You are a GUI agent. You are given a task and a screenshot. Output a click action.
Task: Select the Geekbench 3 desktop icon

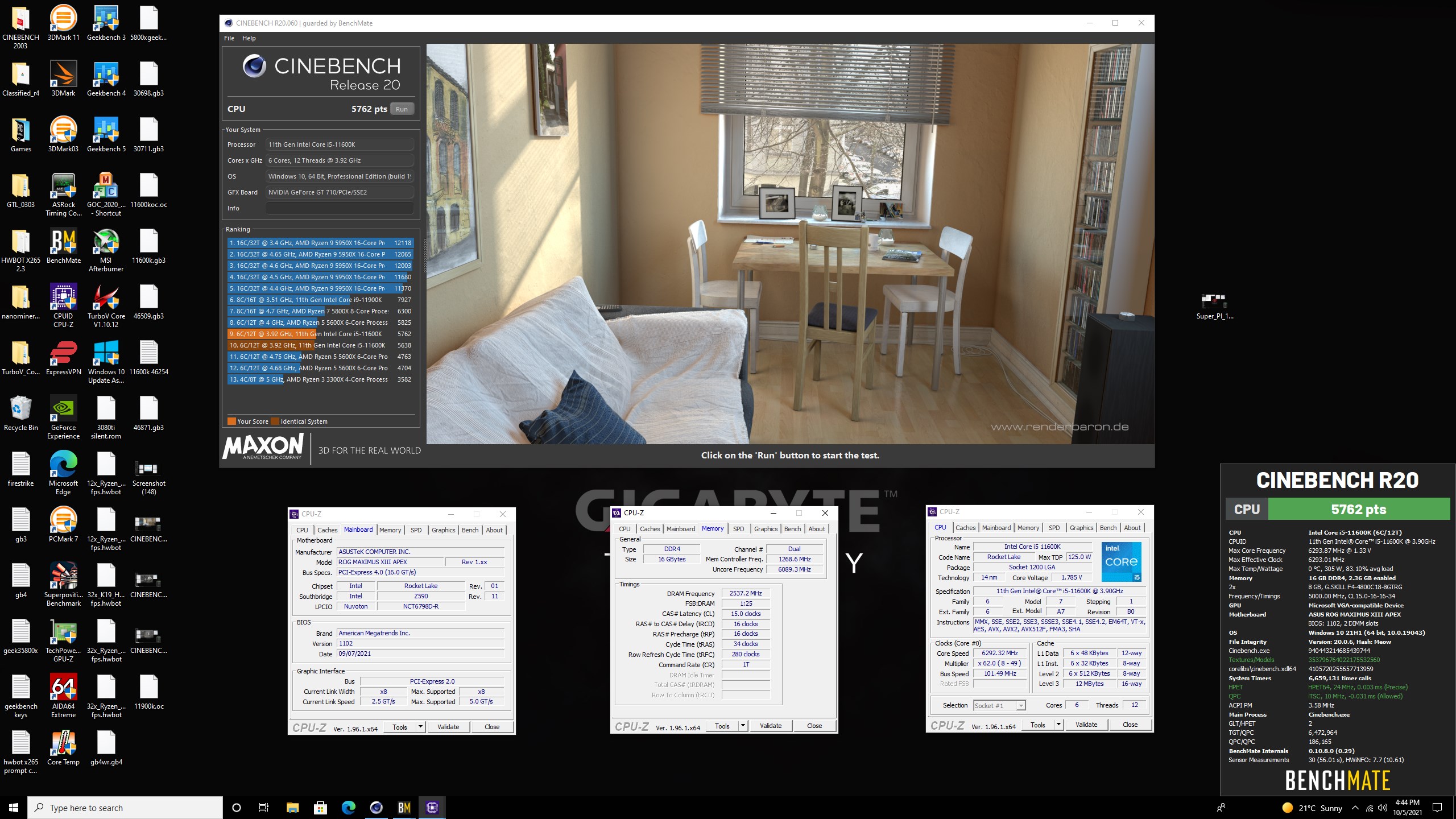pos(106,23)
